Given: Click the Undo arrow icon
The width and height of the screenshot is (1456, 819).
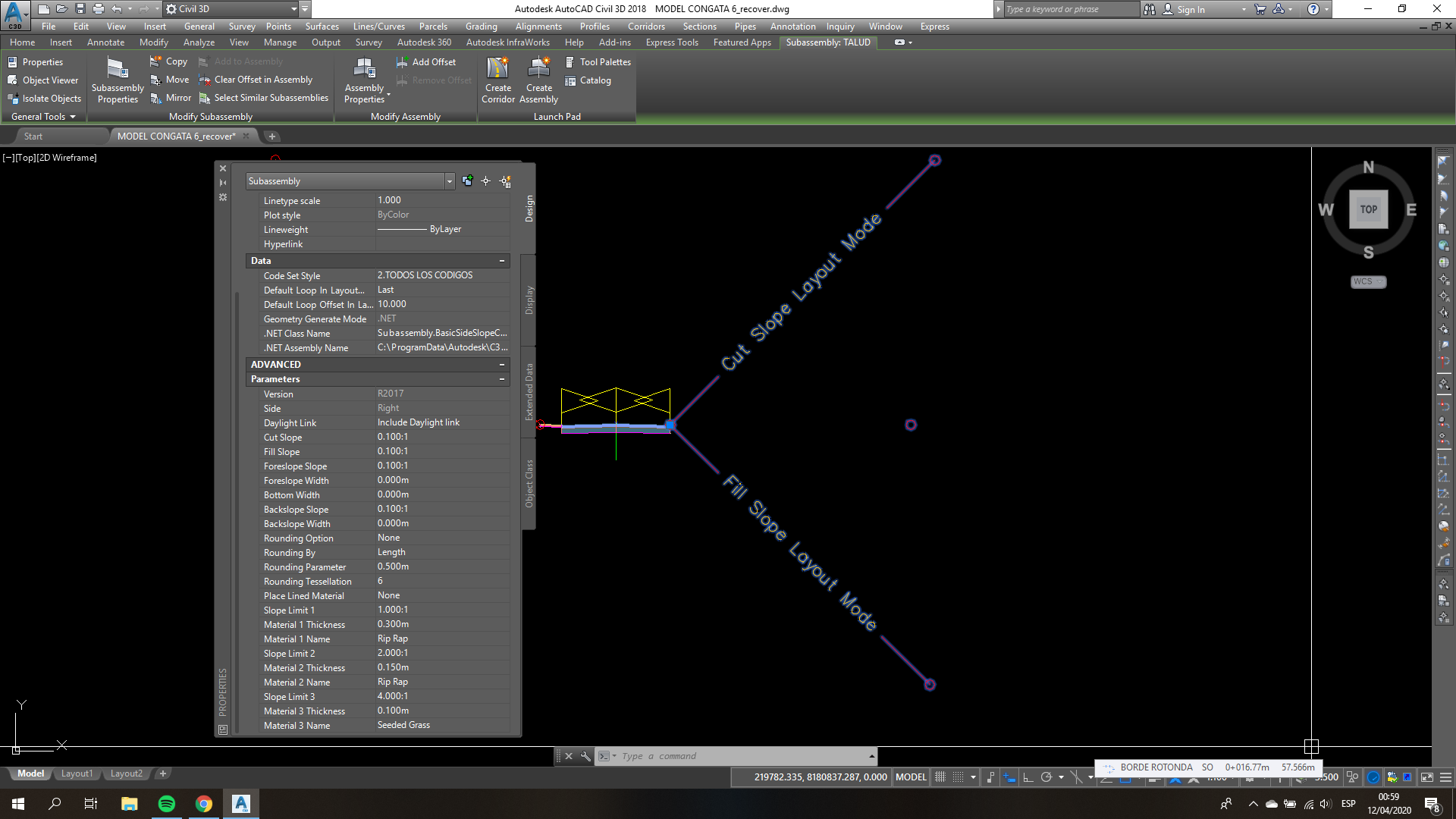Looking at the screenshot, I should (x=117, y=9).
